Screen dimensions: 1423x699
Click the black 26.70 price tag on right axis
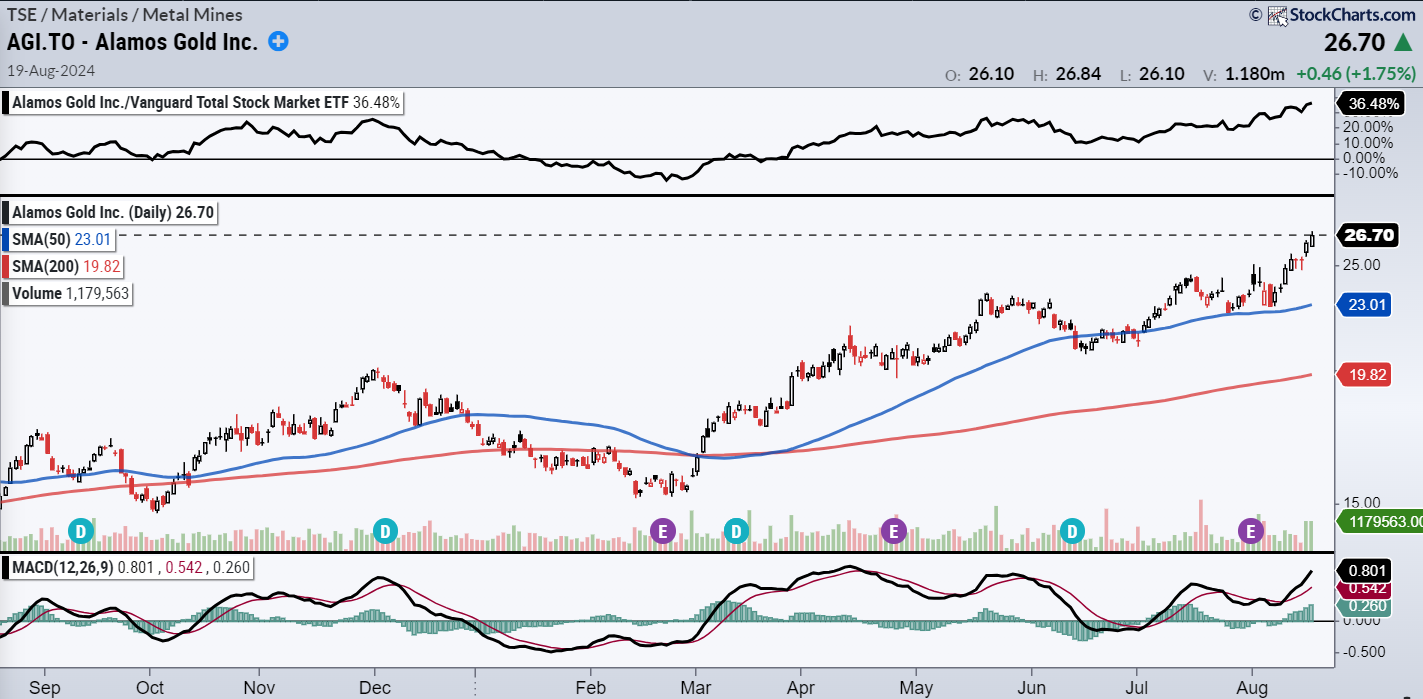pos(1368,235)
